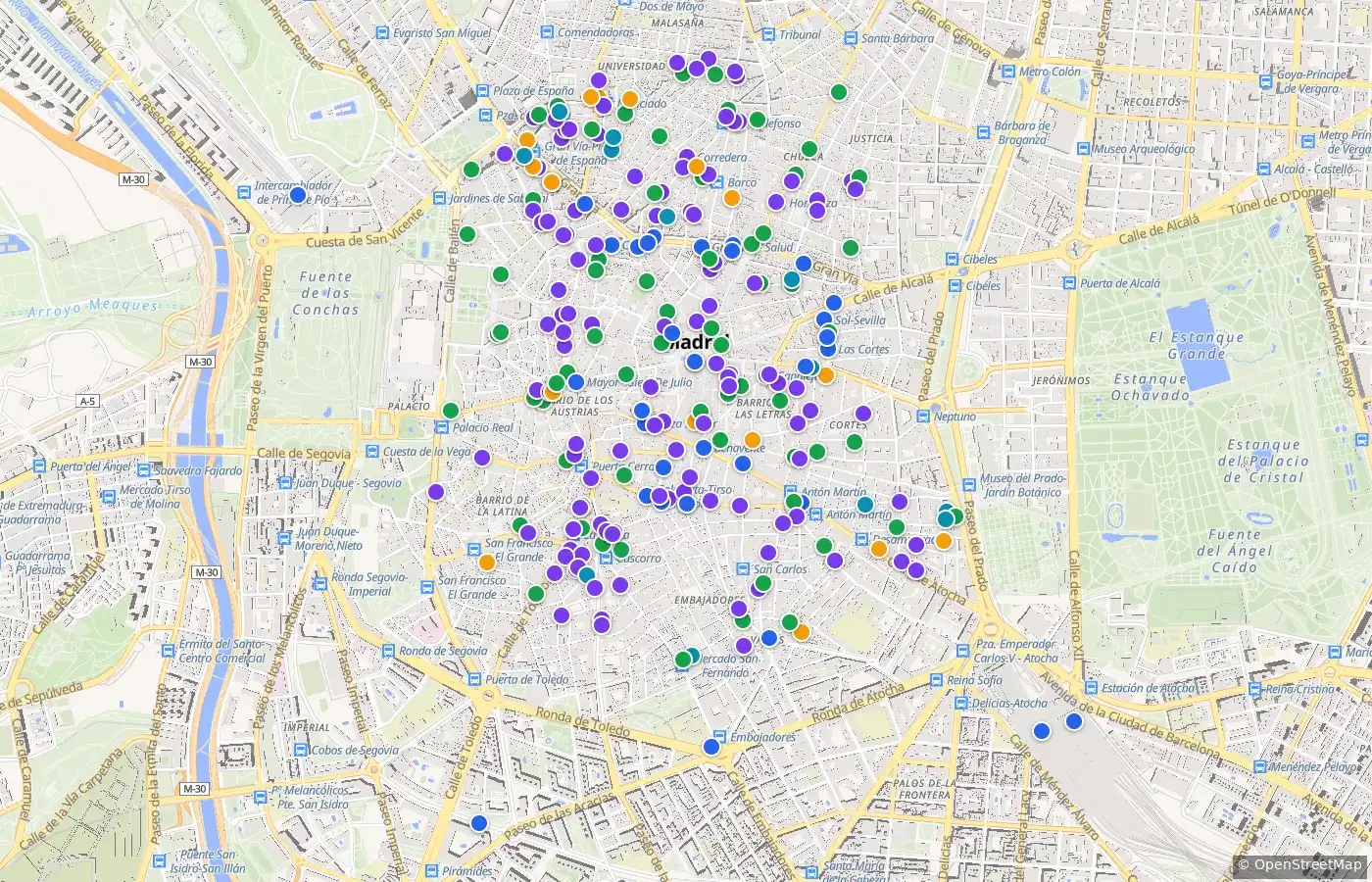This screenshot has height=882, width=1372.
Task: Click the Metro Colón station icon
Action: pos(1008,72)
